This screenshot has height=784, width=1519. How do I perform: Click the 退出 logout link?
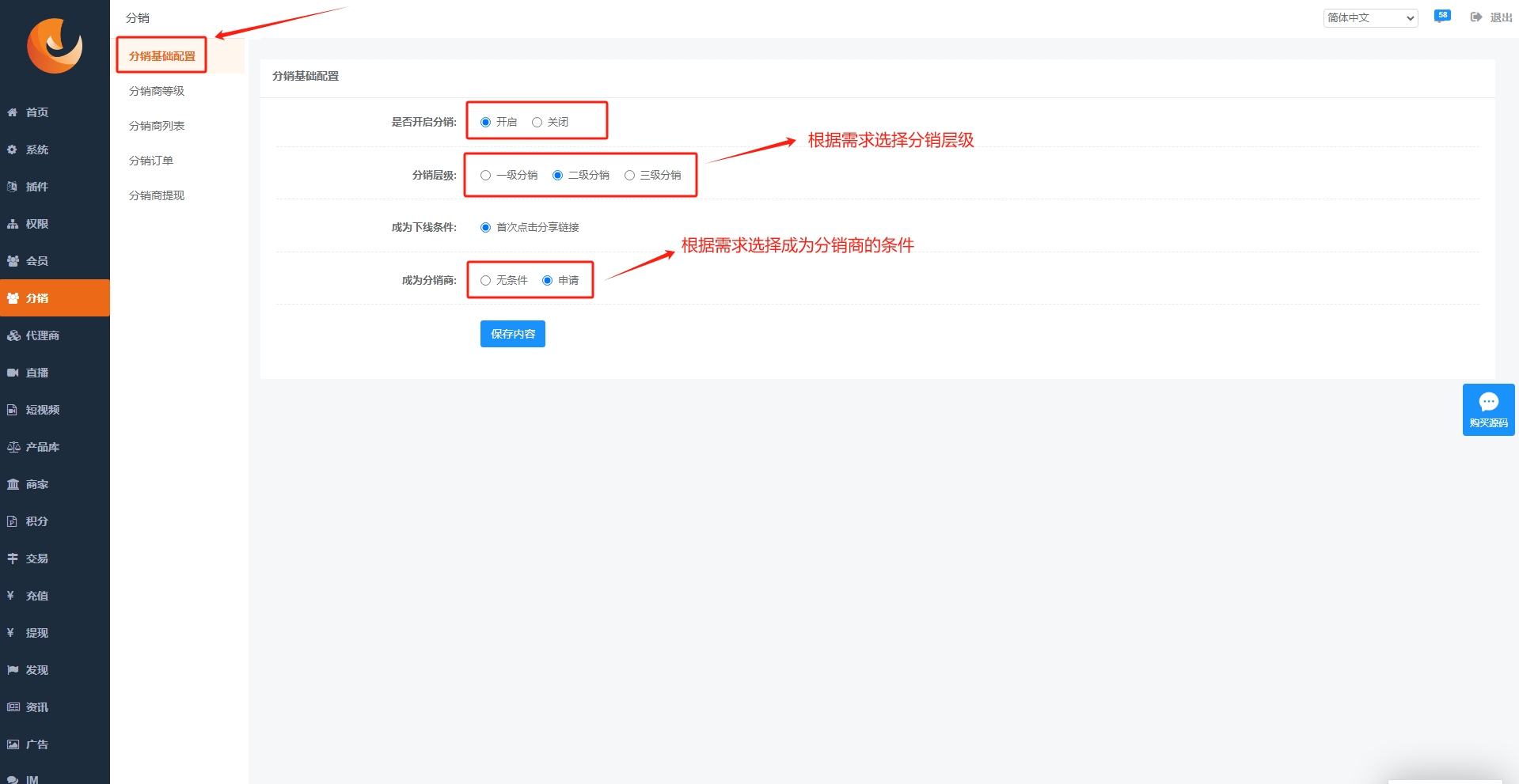tap(1501, 17)
